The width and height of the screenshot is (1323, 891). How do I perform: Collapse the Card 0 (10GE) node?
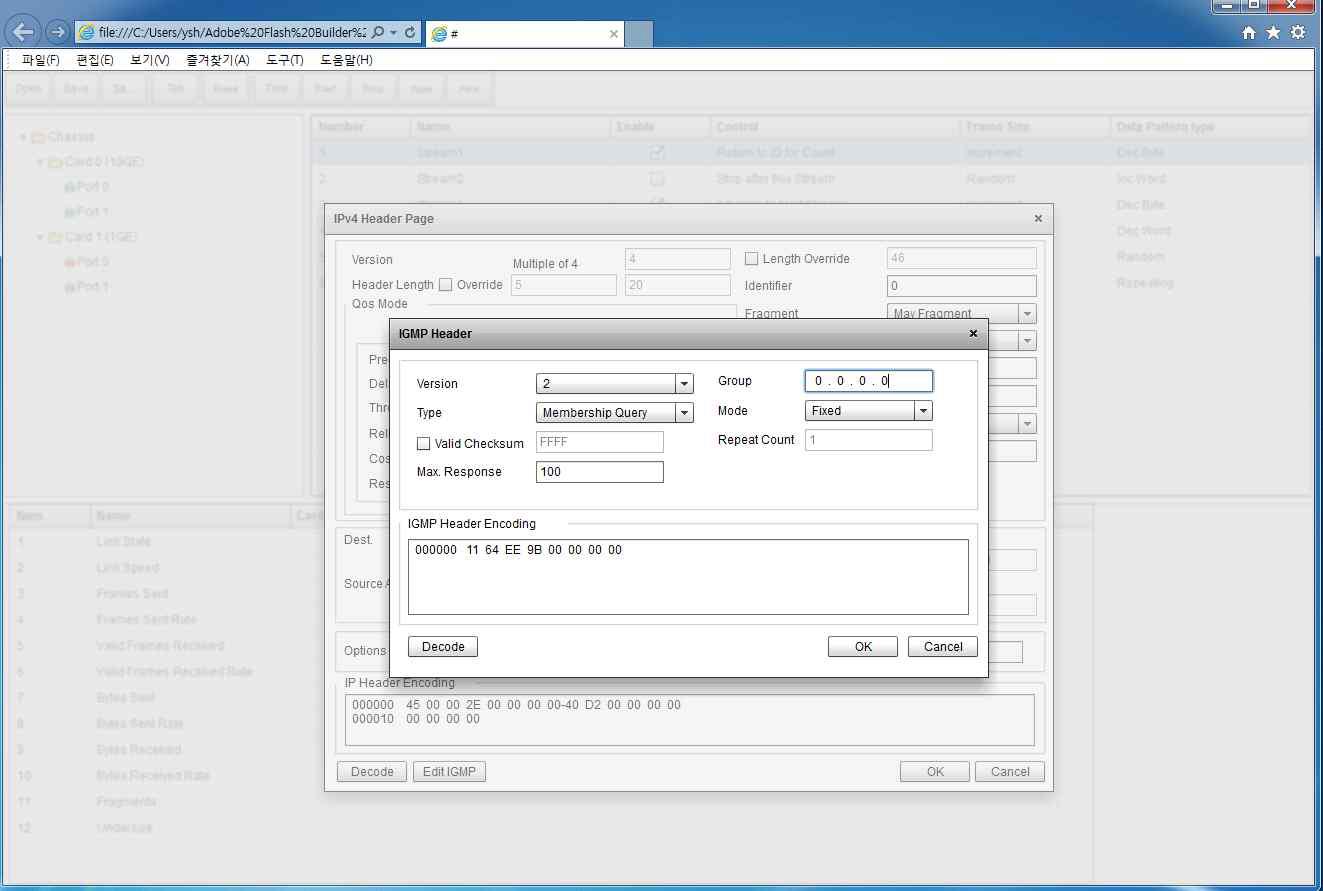[40, 162]
